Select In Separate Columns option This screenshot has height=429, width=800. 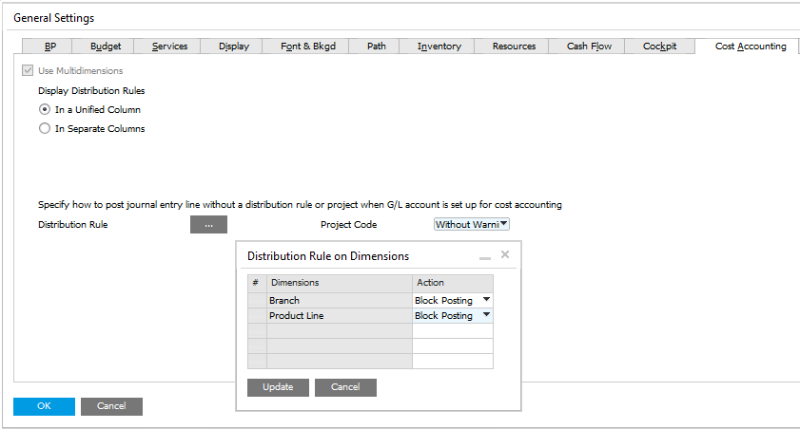point(44,128)
